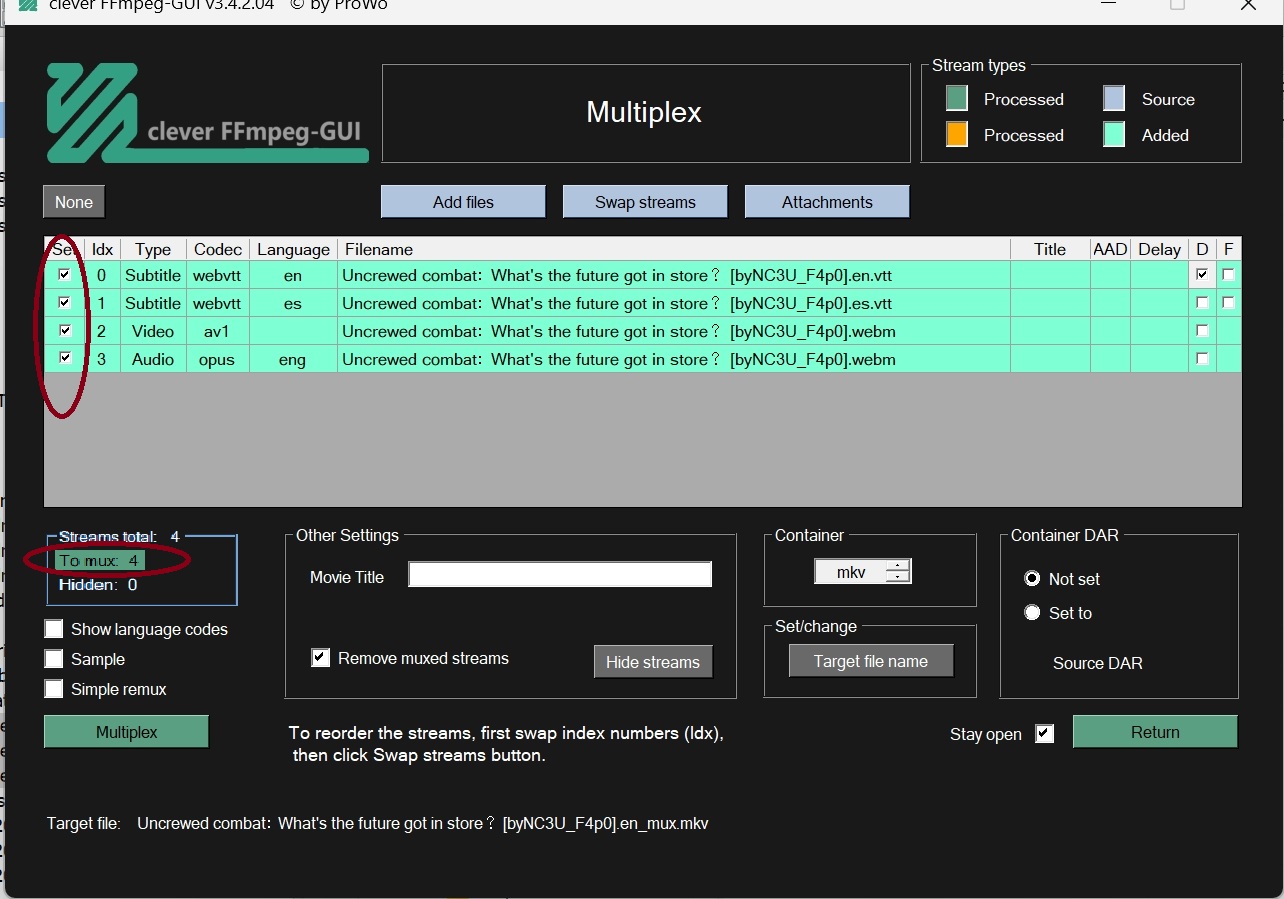The height and width of the screenshot is (899, 1284).
Task: Click the en_mux.mkv target file path text
Action: pyautogui.click(x=422, y=824)
